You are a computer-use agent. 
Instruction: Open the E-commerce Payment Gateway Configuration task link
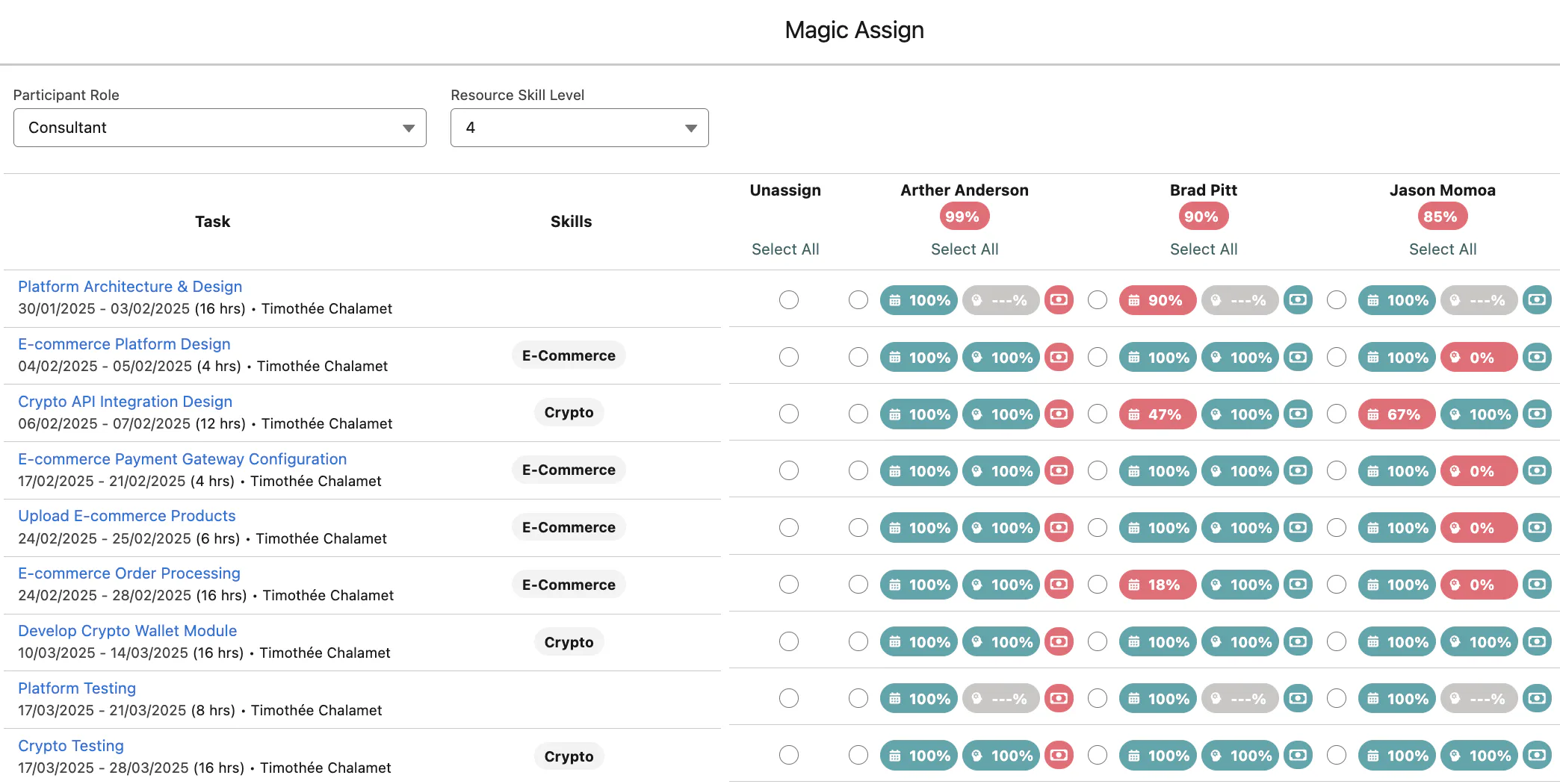pyautogui.click(x=182, y=459)
